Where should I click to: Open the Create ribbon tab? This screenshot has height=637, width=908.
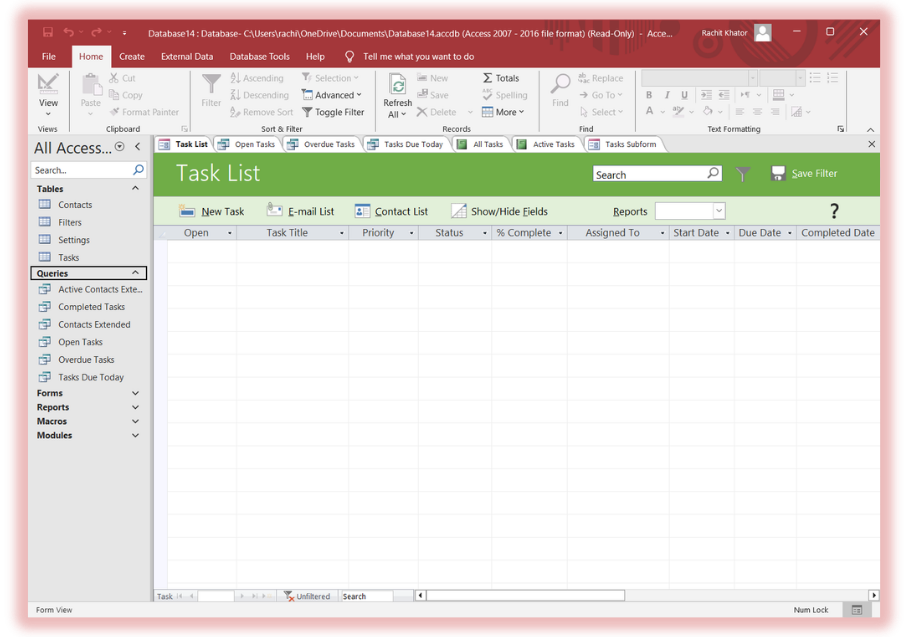[x=132, y=57]
